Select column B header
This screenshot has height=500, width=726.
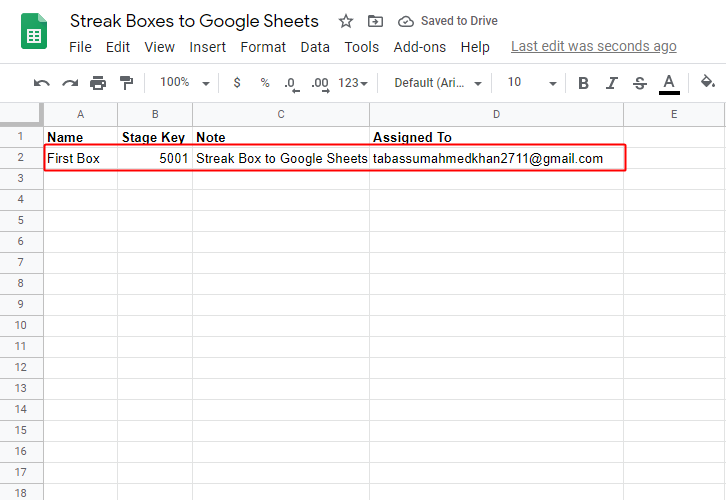tap(155, 114)
